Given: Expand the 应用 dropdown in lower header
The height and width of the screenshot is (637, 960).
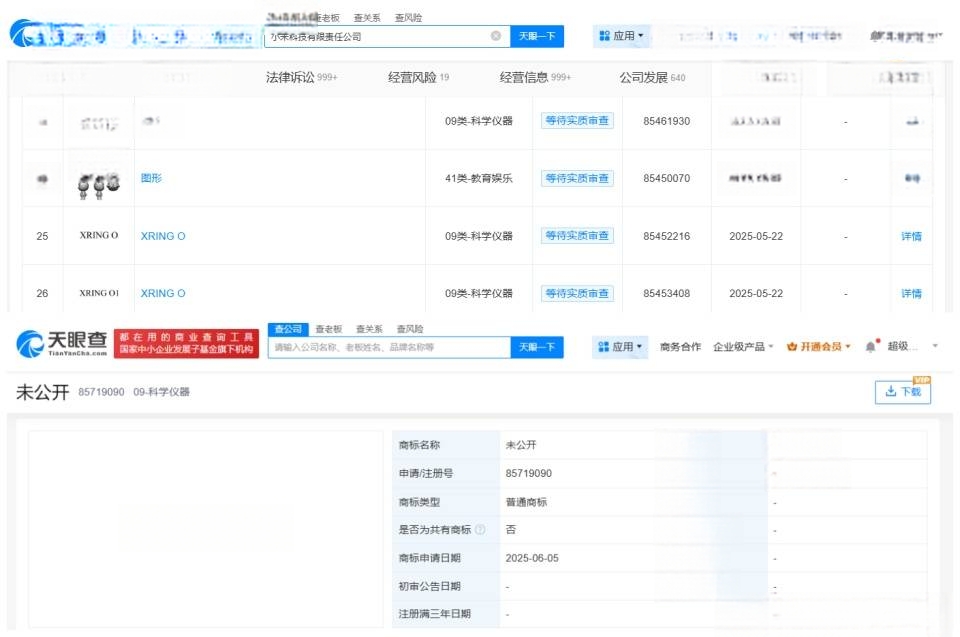Looking at the screenshot, I should click(x=620, y=347).
